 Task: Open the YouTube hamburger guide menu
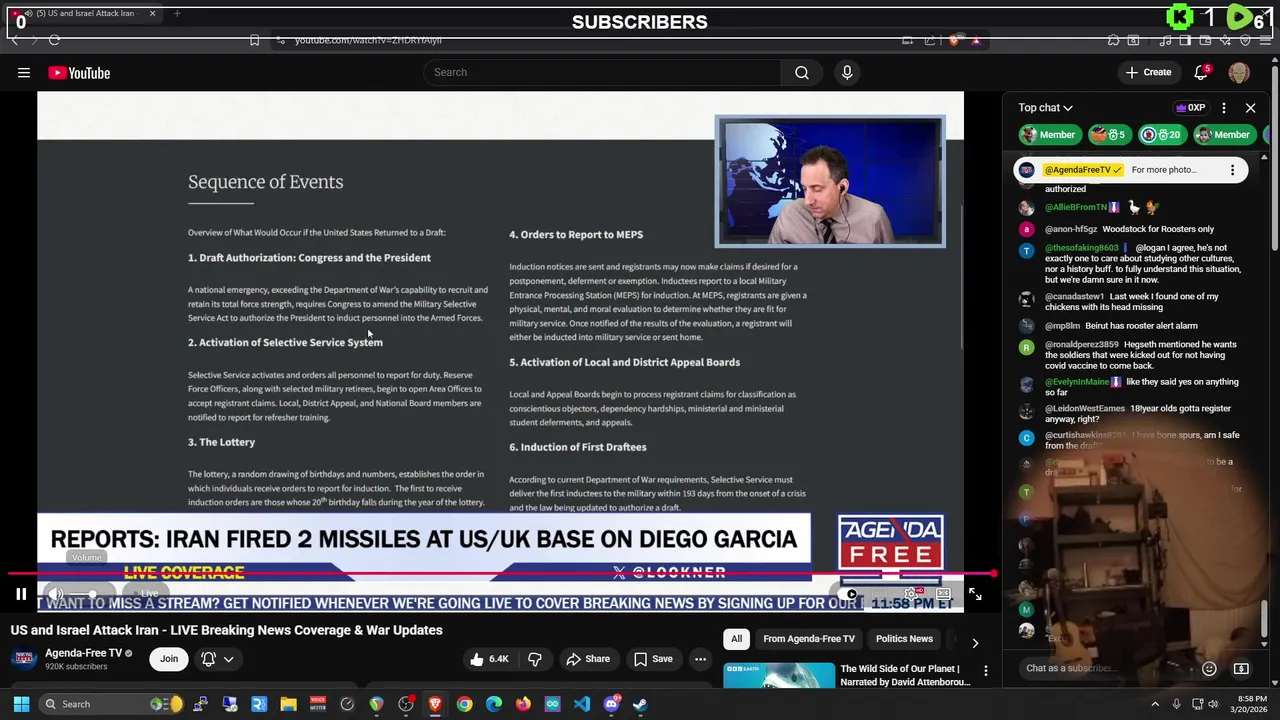(24, 73)
